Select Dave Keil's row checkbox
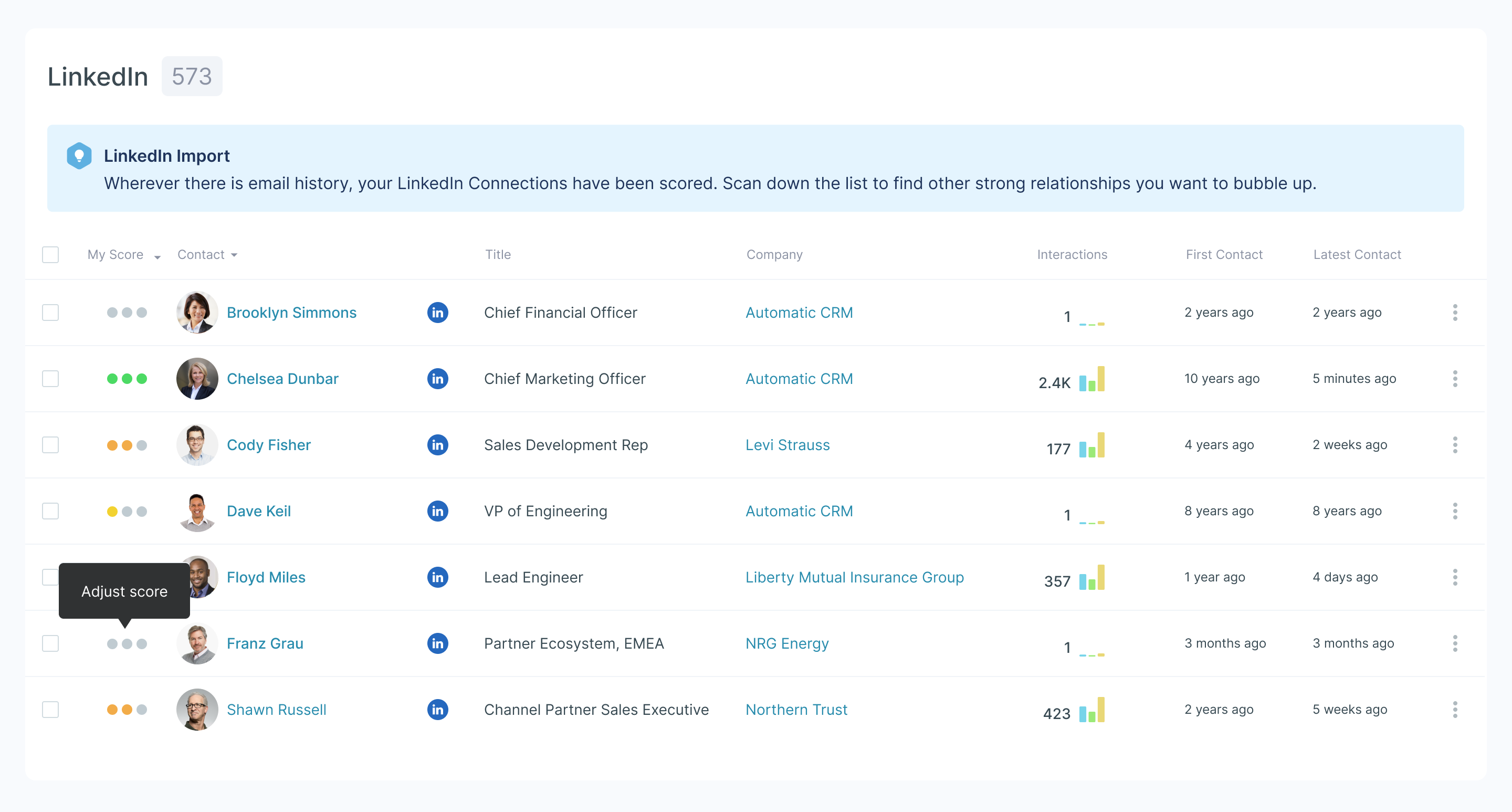1512x812 pixels. [x=50, y=511]
